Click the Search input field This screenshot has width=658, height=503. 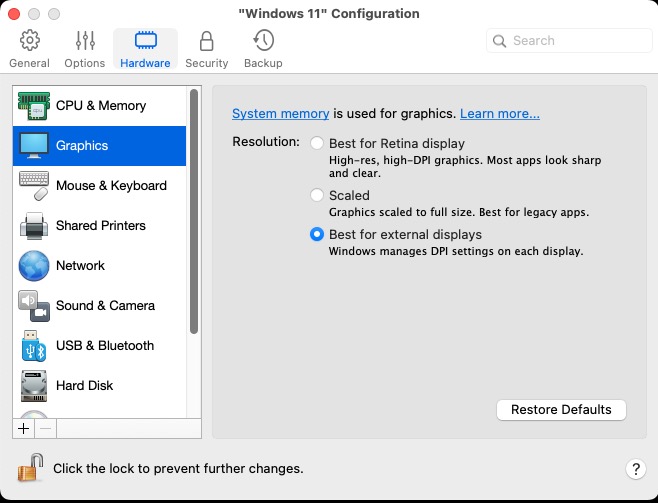[x=569, y=41]
